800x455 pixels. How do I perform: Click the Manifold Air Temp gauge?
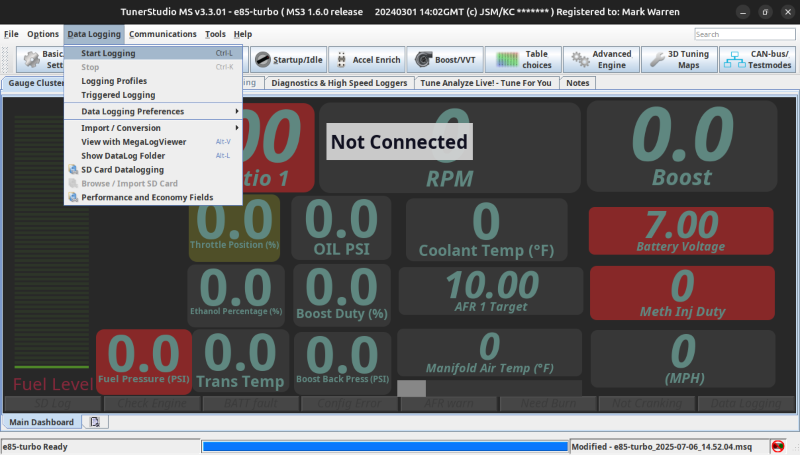(x=489, y=353)
